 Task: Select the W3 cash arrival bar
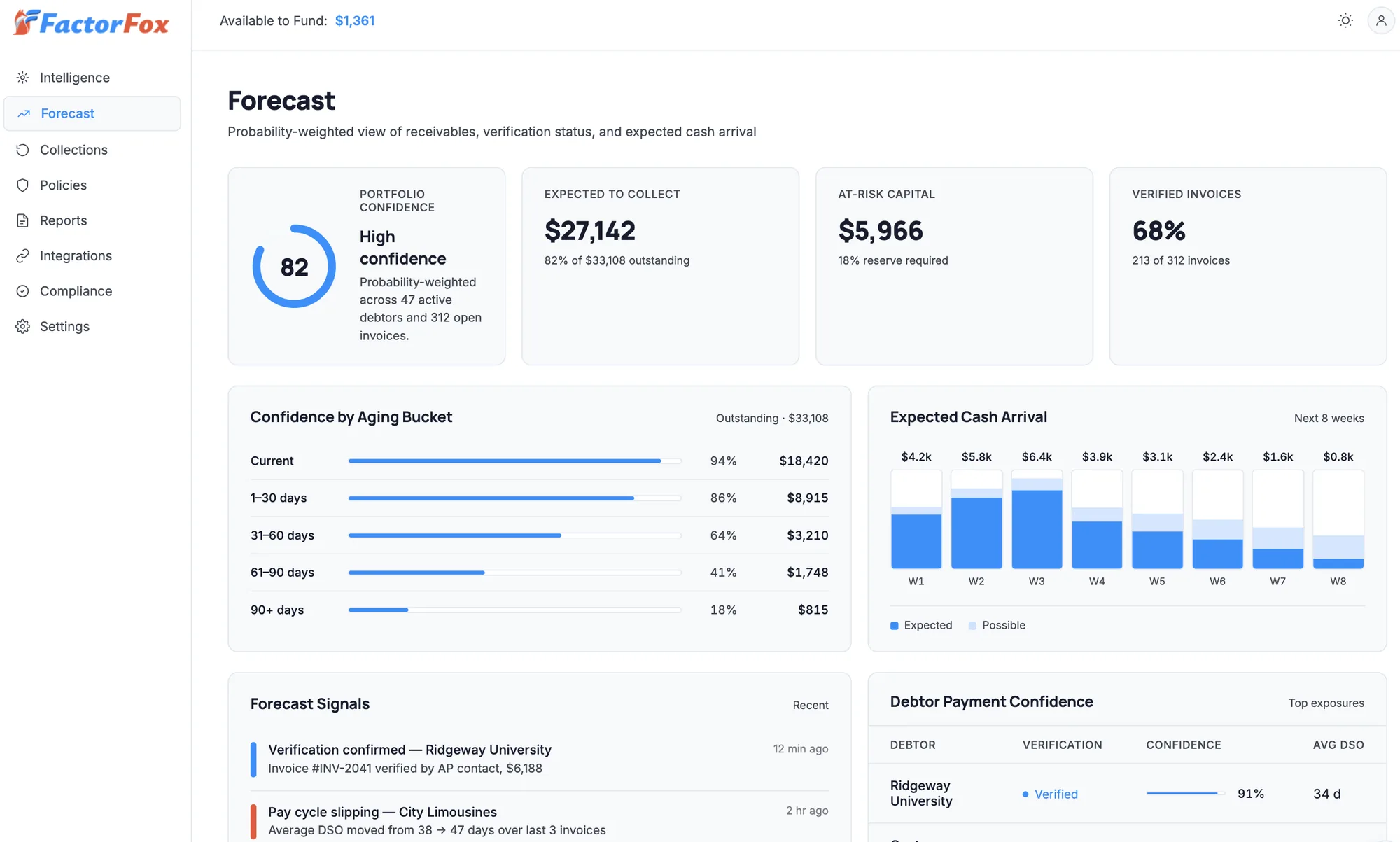pyautogui.click(x=1037, y=519)
